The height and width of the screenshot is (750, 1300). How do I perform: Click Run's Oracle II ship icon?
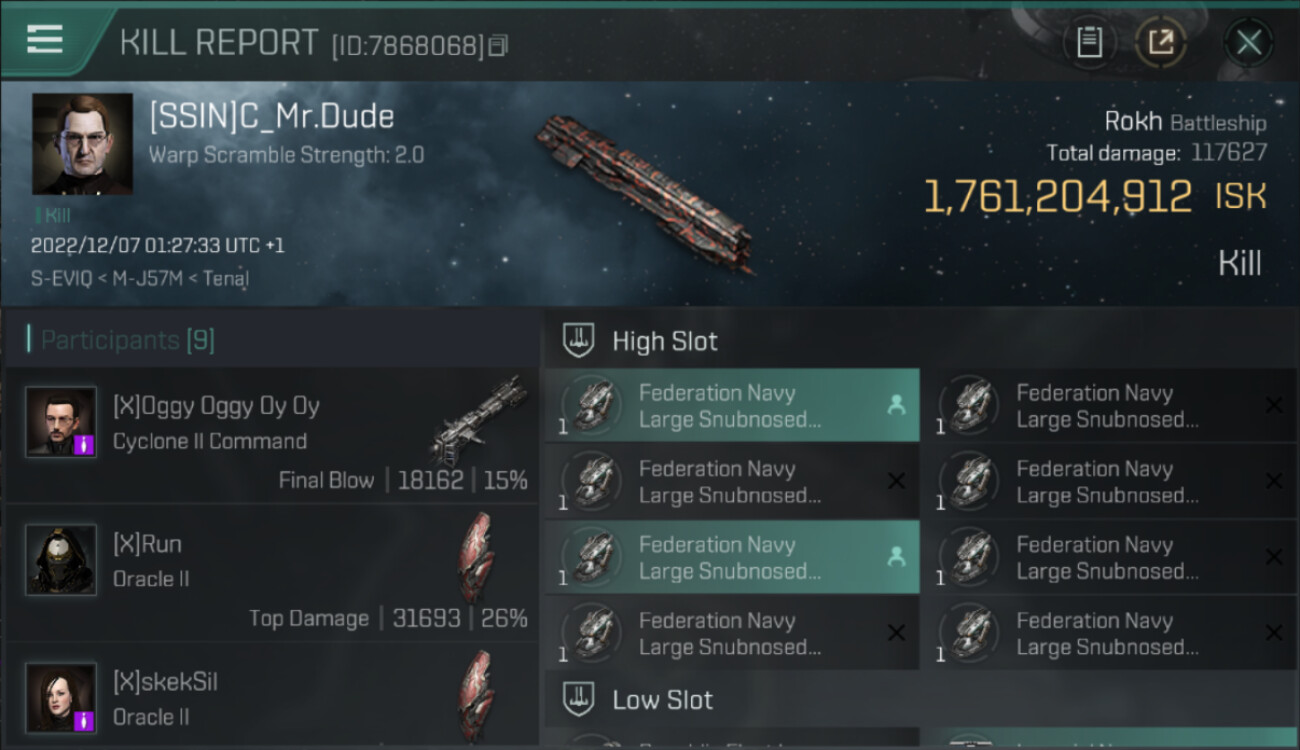(476, 556)
